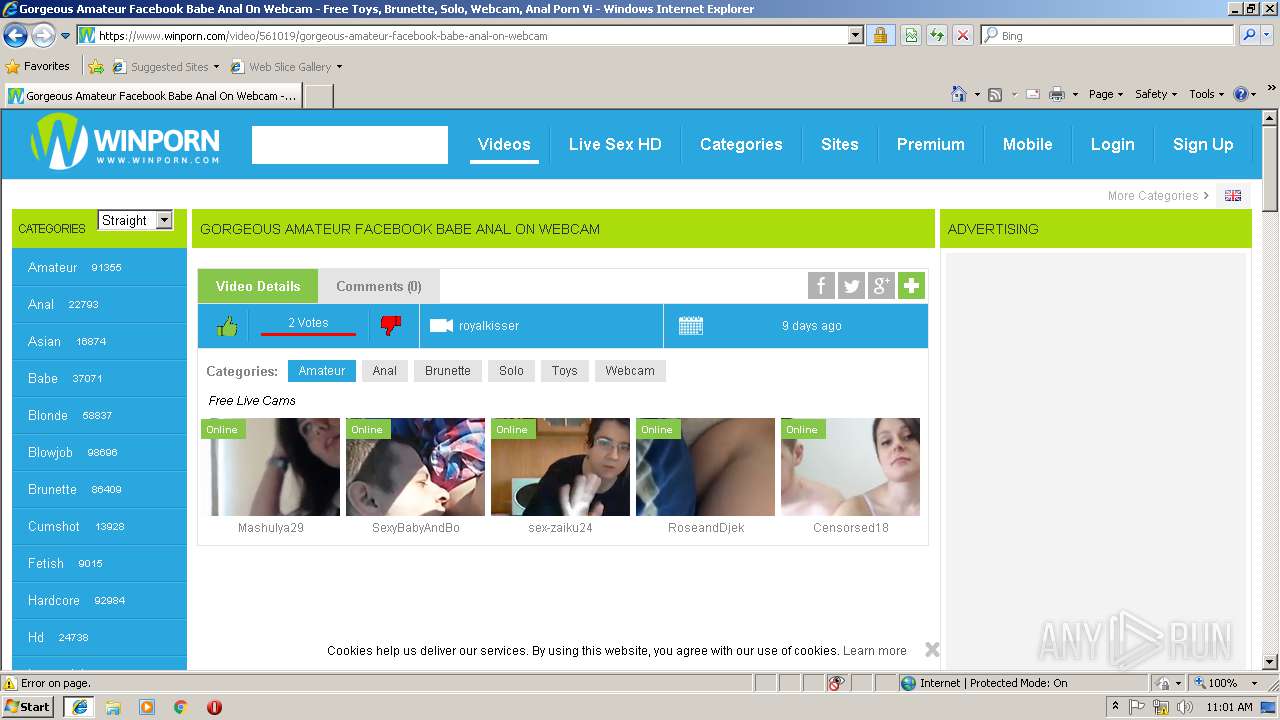Click the vertical scrollbar down arrow

coord(1270,662)
